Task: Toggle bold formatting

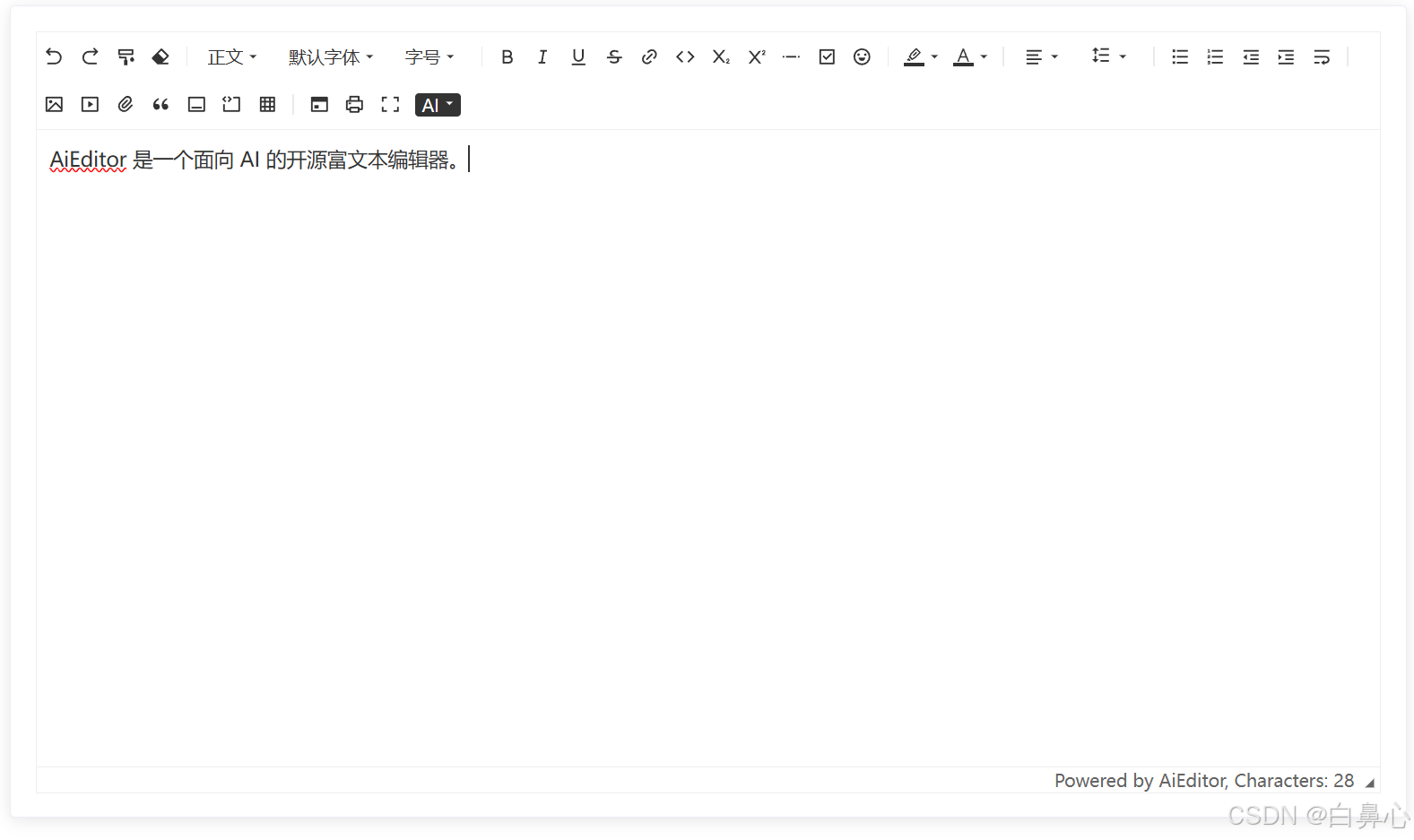Action: click(507, 56)
